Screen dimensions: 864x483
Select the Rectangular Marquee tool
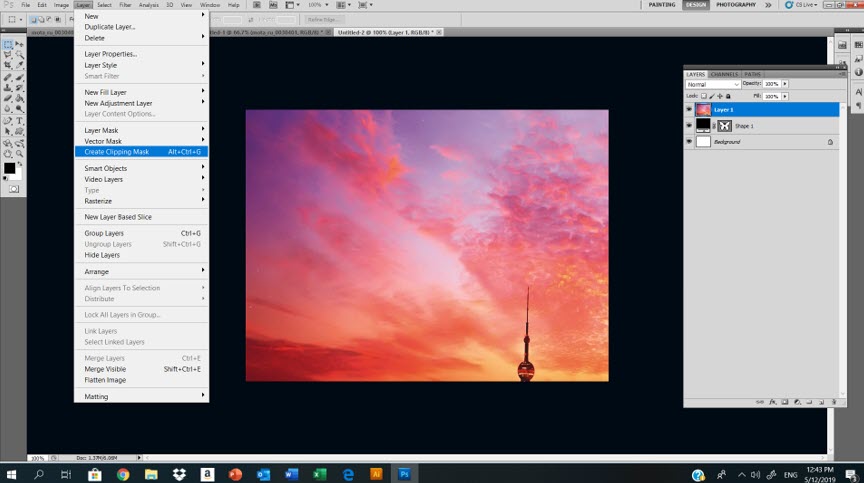[x=8, y=44]
